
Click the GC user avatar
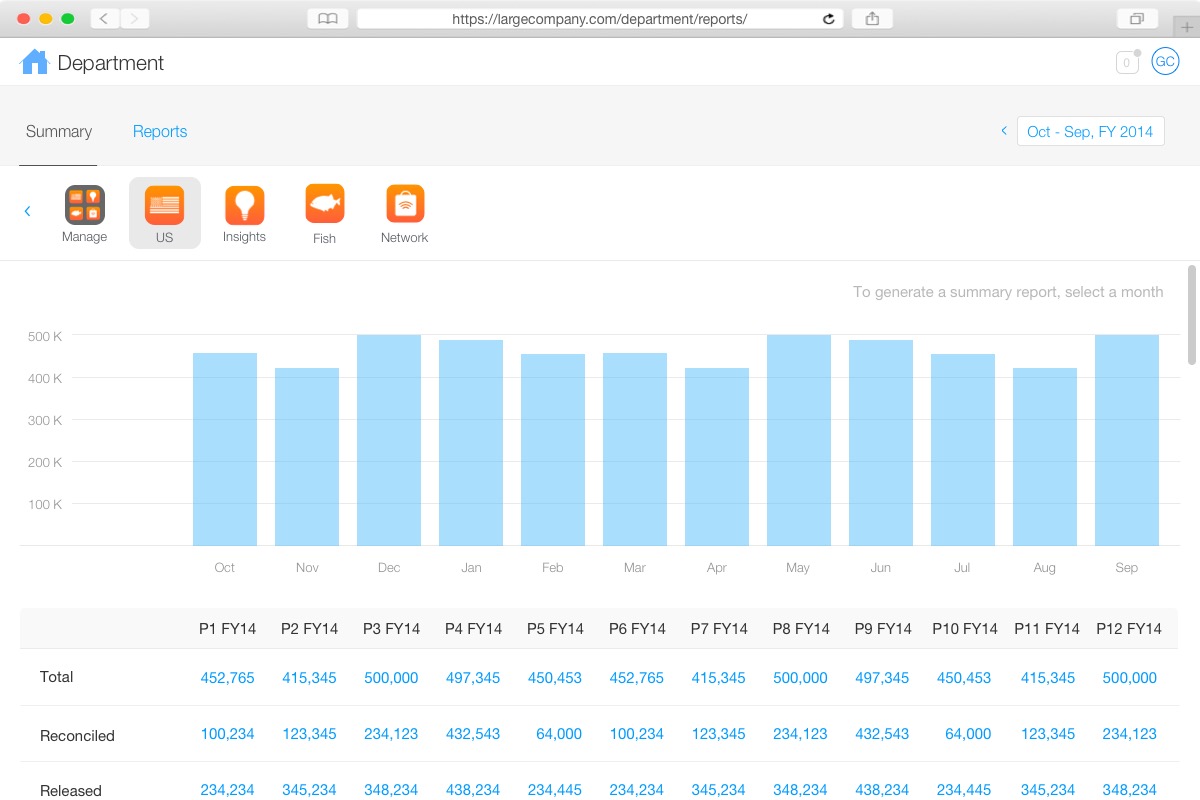[1165, 62]
